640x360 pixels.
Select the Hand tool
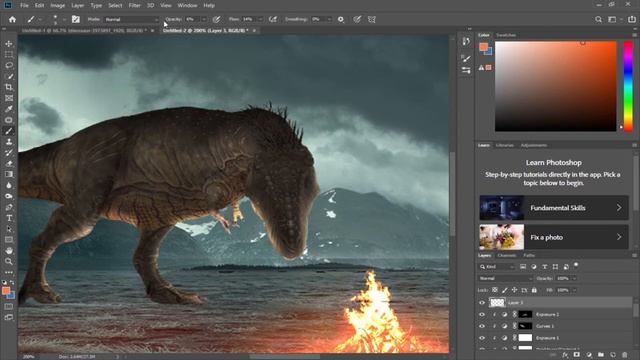[9, 251]
